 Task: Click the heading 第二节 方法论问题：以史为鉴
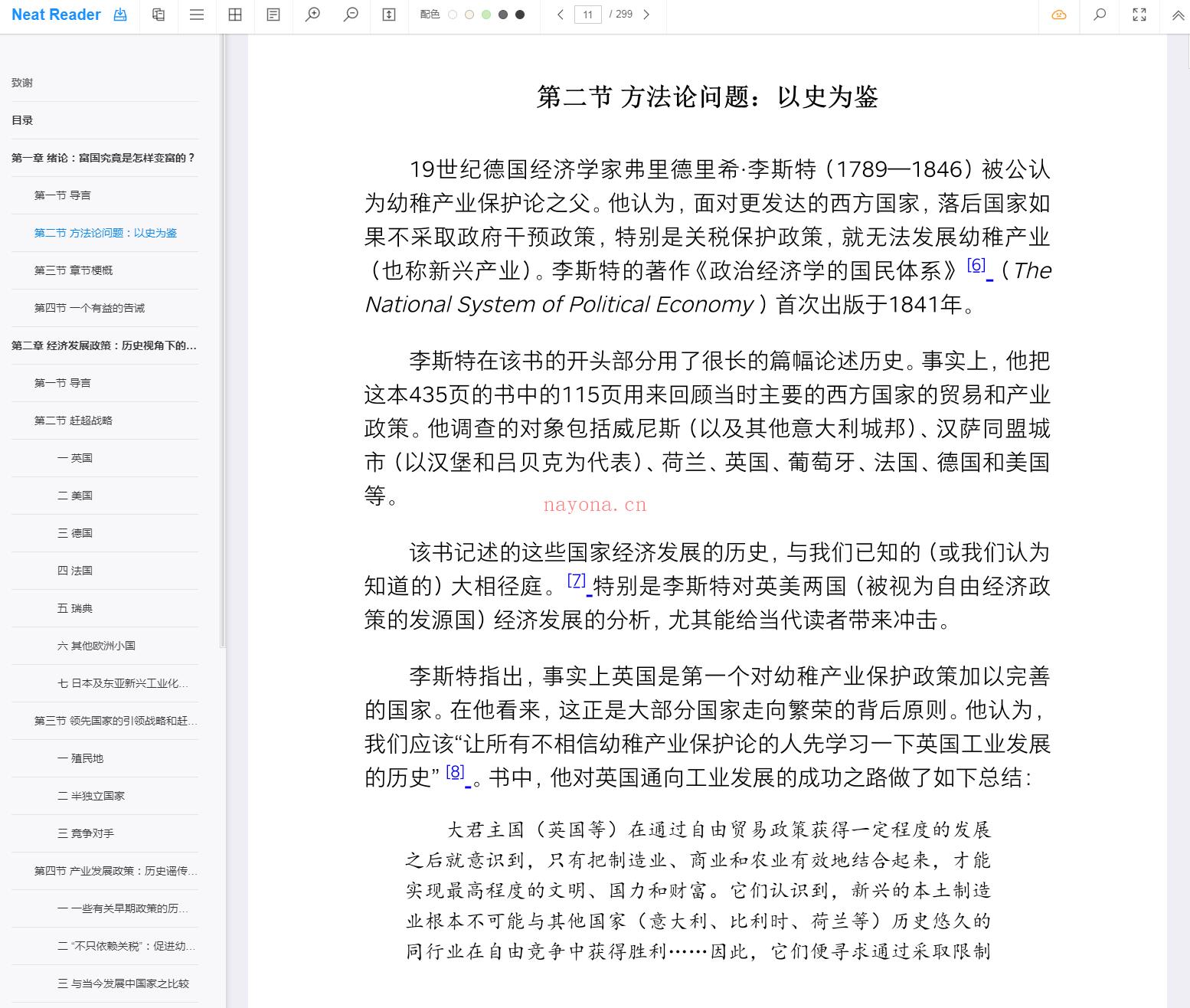coord(707,97)
